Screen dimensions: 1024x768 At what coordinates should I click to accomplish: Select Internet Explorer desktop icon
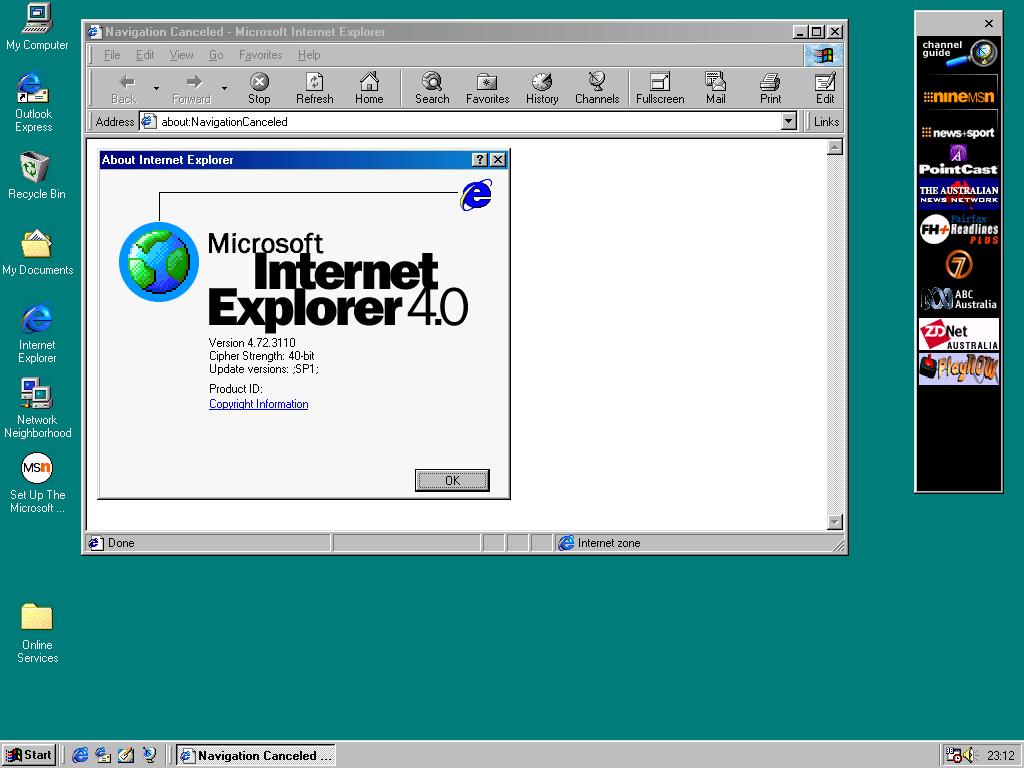(x=37, y=333)
